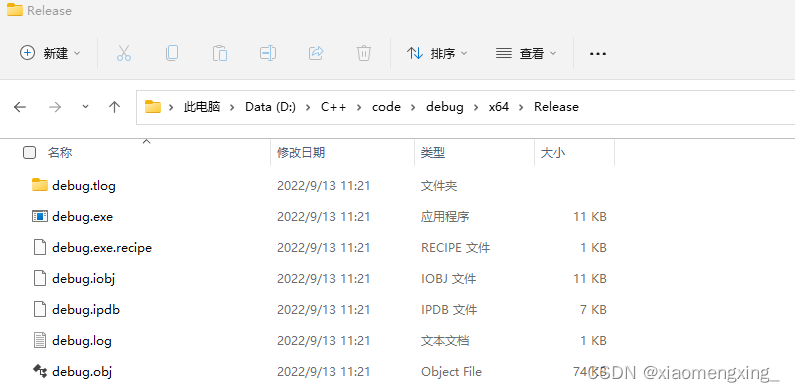Image resolution: width=795 pixels, height=392 pixels.
Task: Click the Rename icon in toolbar
Action: pyautogui.click(x=268, y=53)
